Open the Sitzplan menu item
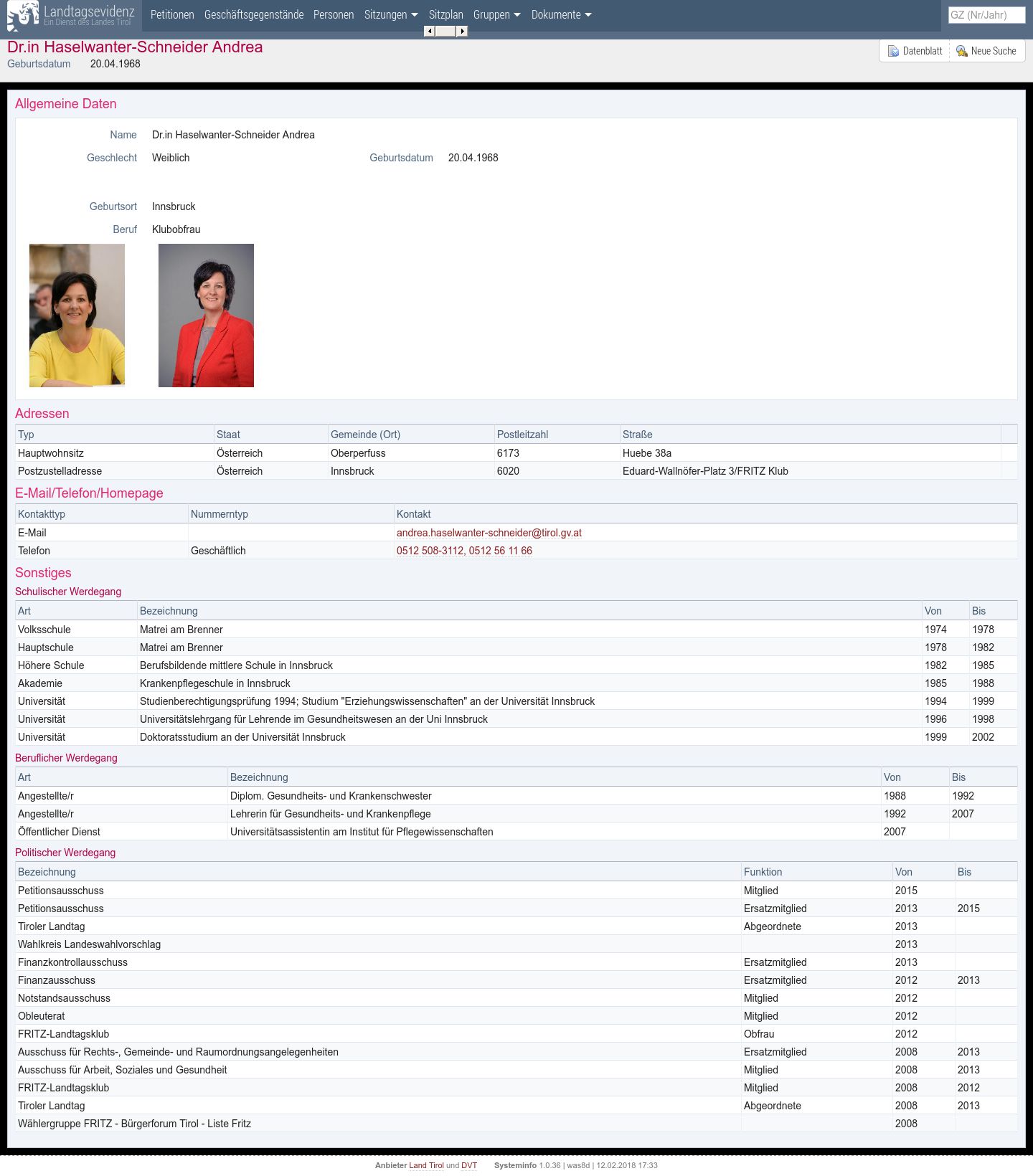The width and height of the screenshot is (1033, 1176). click(x=446, y=14)
